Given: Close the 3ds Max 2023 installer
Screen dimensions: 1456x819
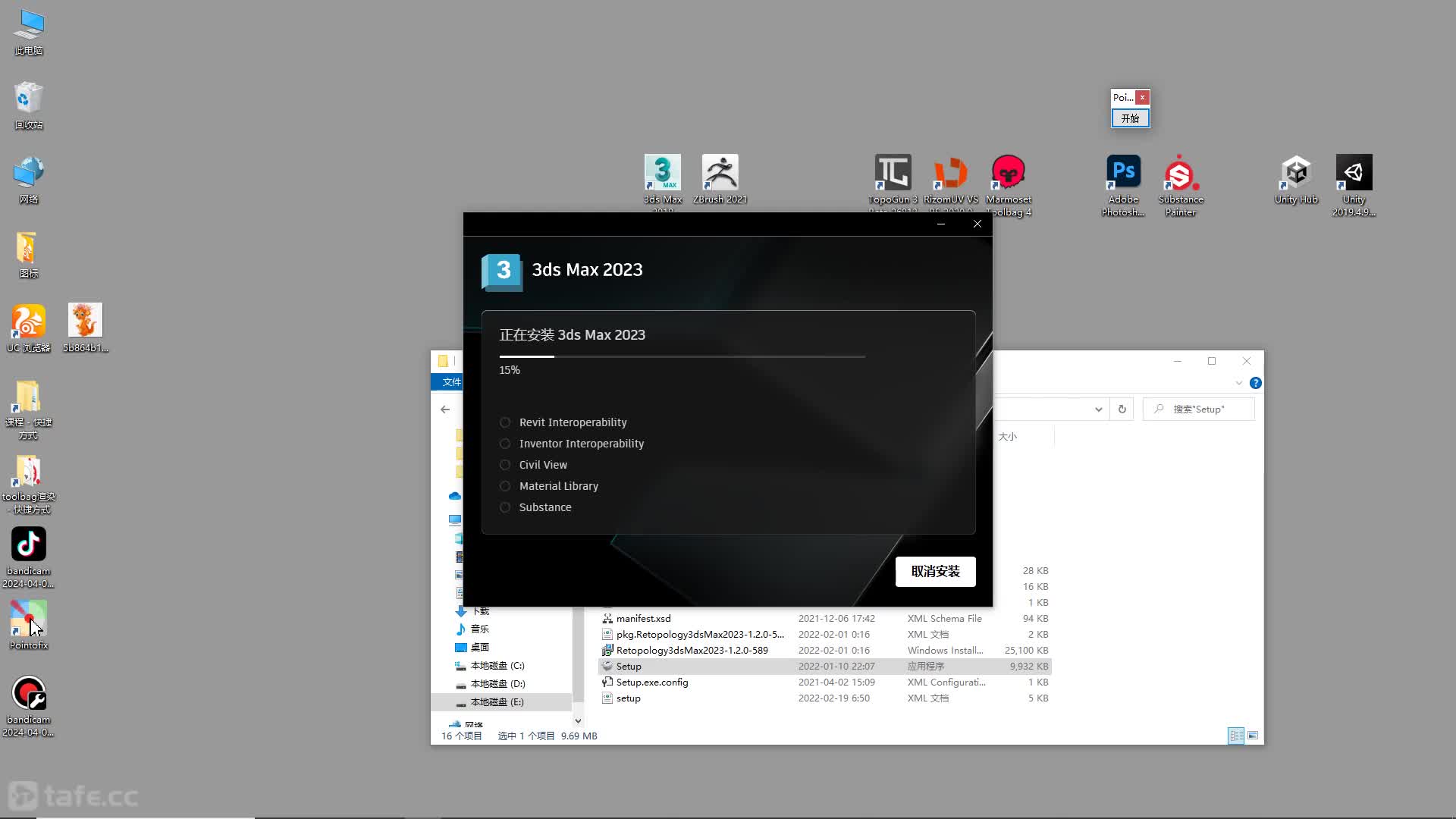Looking at the screenshot, I should [x=977, y=224].
